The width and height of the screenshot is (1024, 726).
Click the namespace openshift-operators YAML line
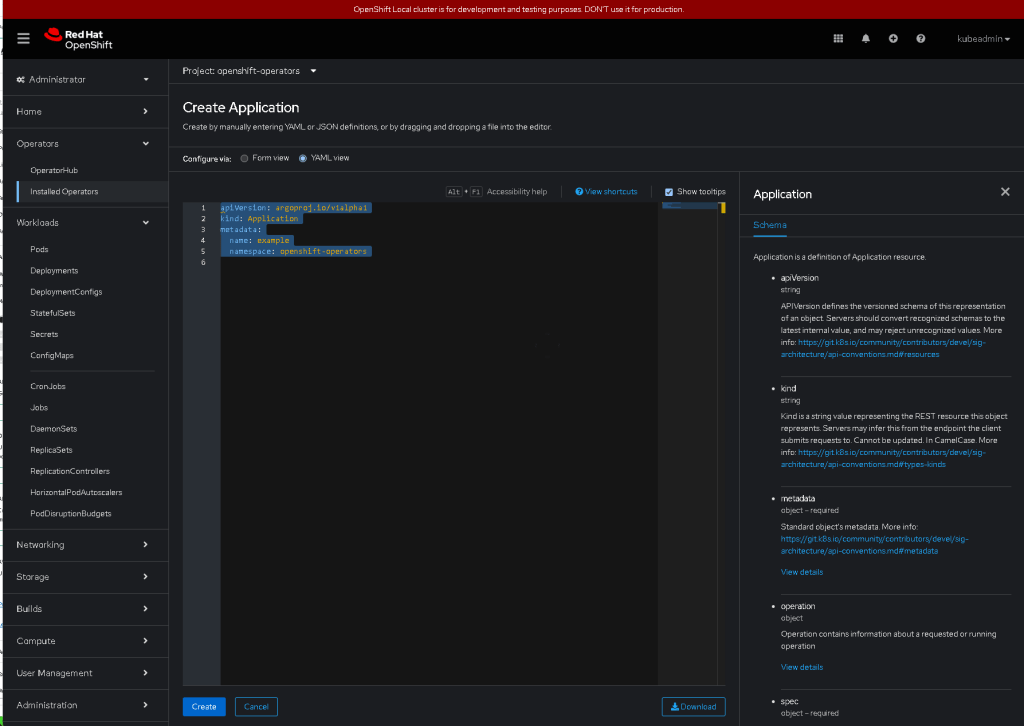(298, 251)
